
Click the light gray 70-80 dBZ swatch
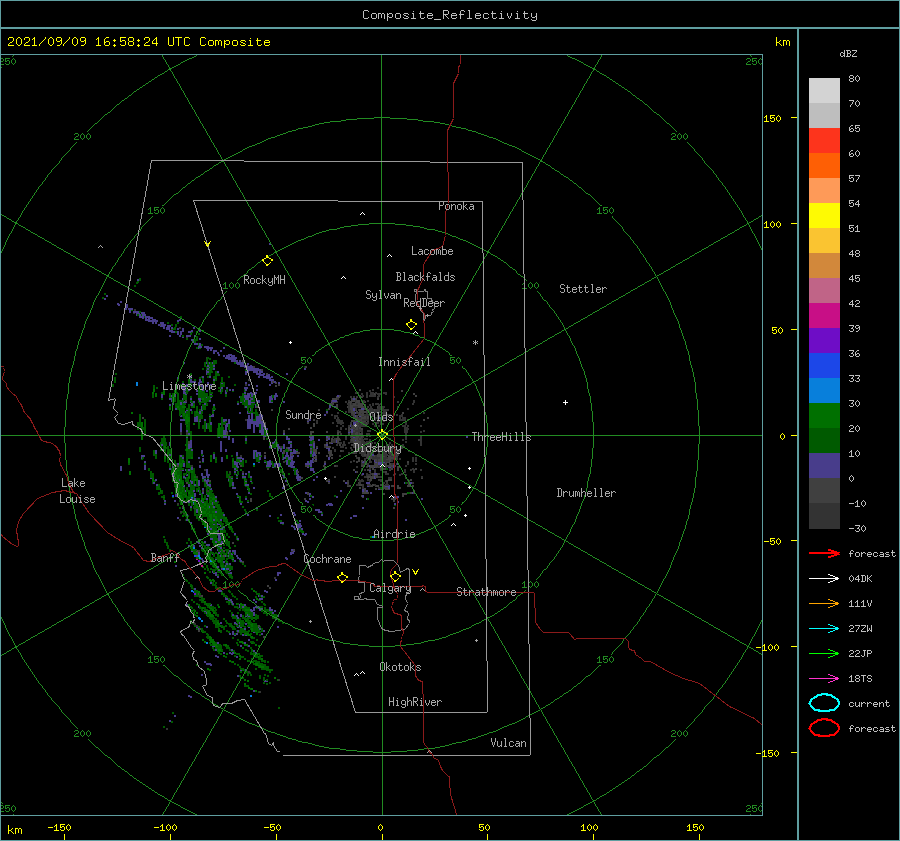point(824,90)
